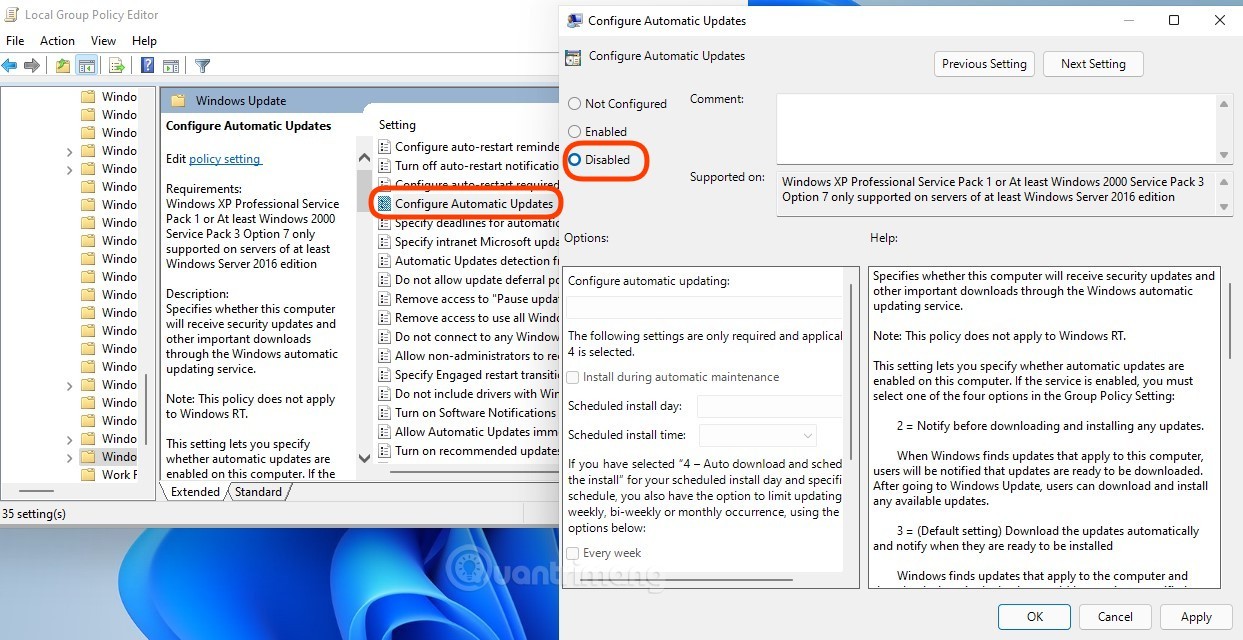Viewport: 1243px width, 640px height.
Task: Click the Setting column header
Action: [397, 125]
